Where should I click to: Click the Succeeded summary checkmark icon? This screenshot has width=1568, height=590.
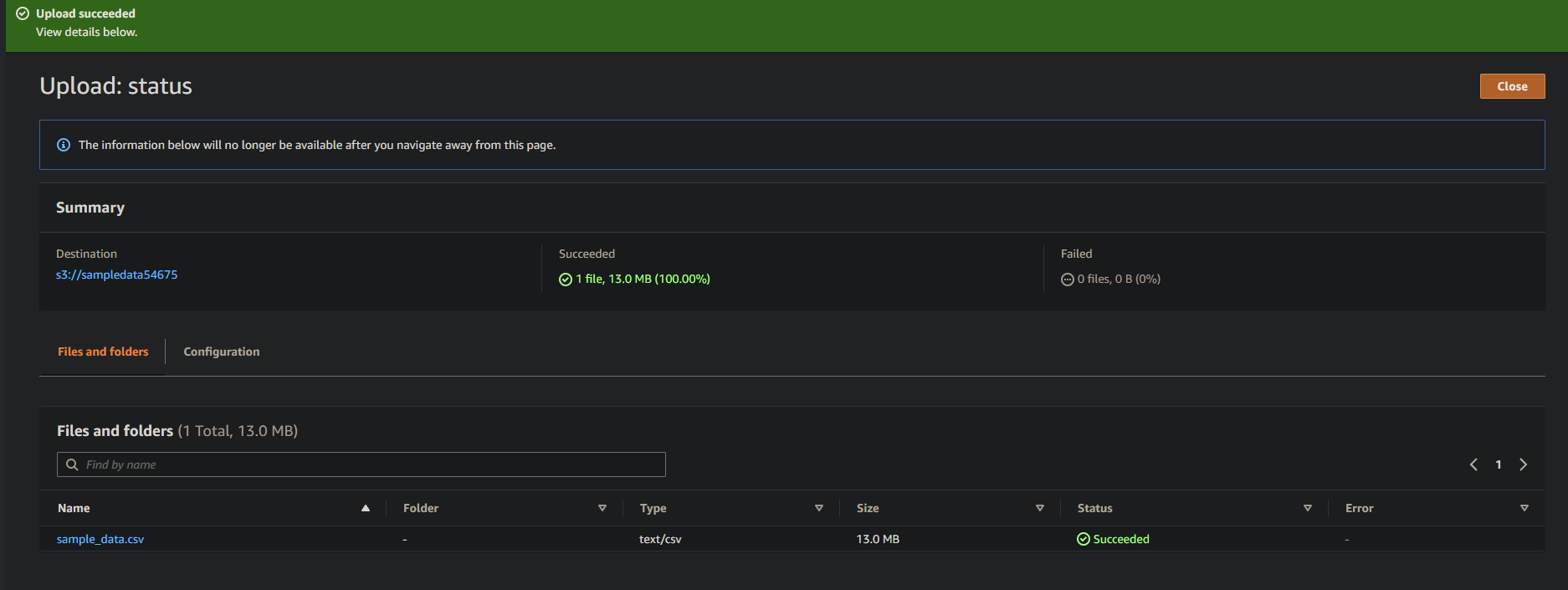click(x=566, y=280)
